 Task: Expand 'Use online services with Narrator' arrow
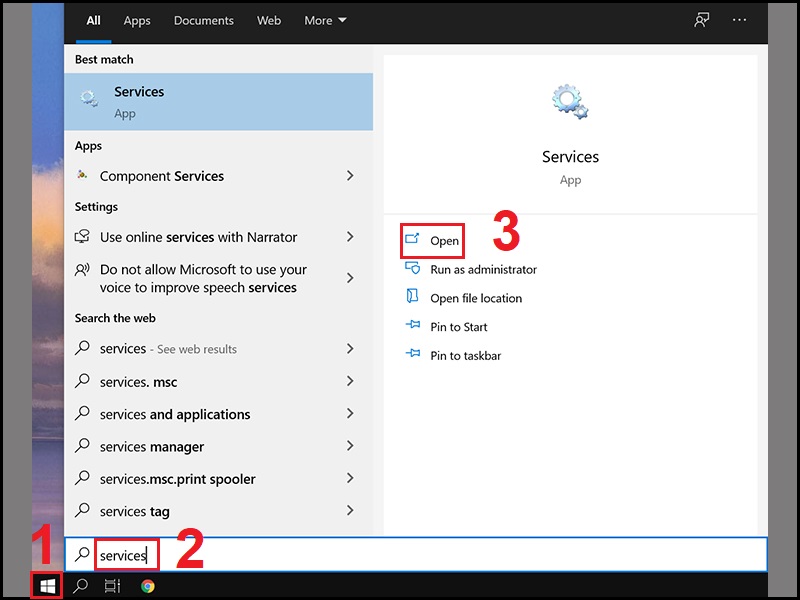[x=350, y=237]
